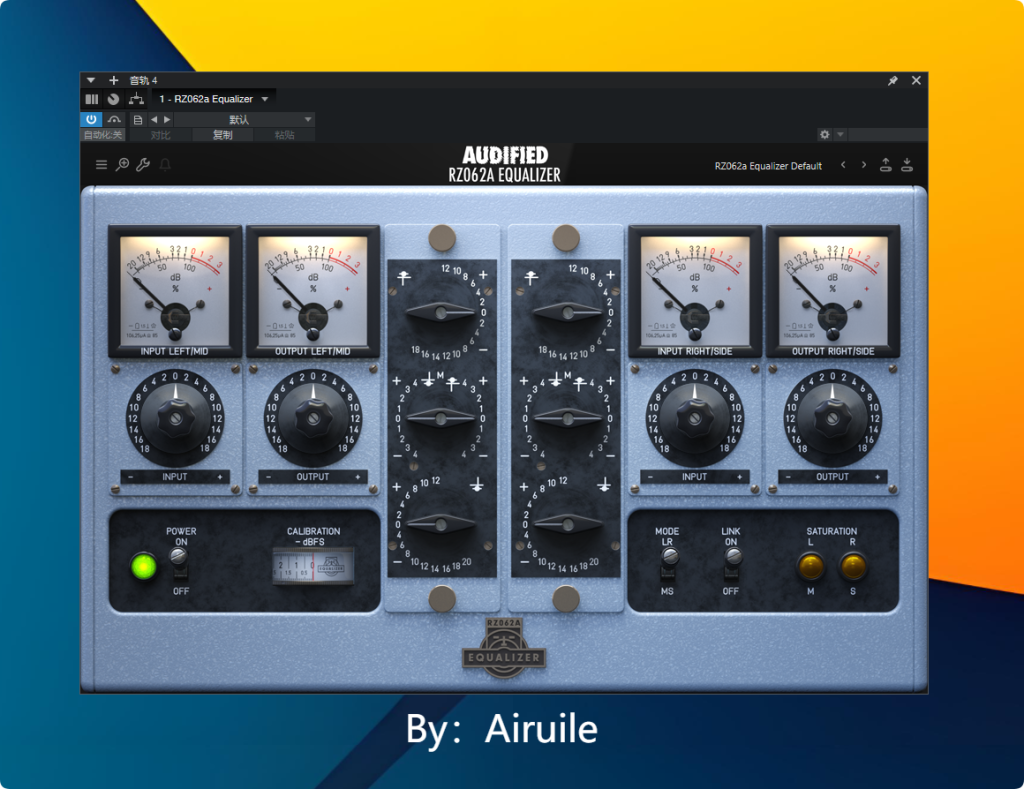Click the channel editor bars icon
The width and height of the screenshot is (1024, 789).
point(92,99)
